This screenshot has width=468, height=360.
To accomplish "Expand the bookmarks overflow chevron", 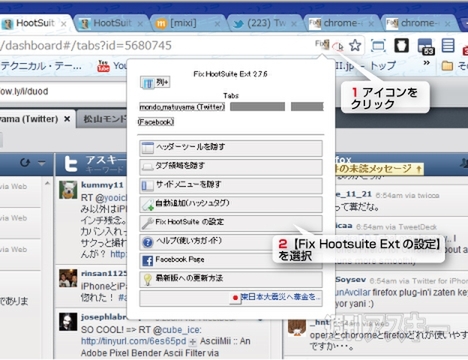I will coord(426,63).
